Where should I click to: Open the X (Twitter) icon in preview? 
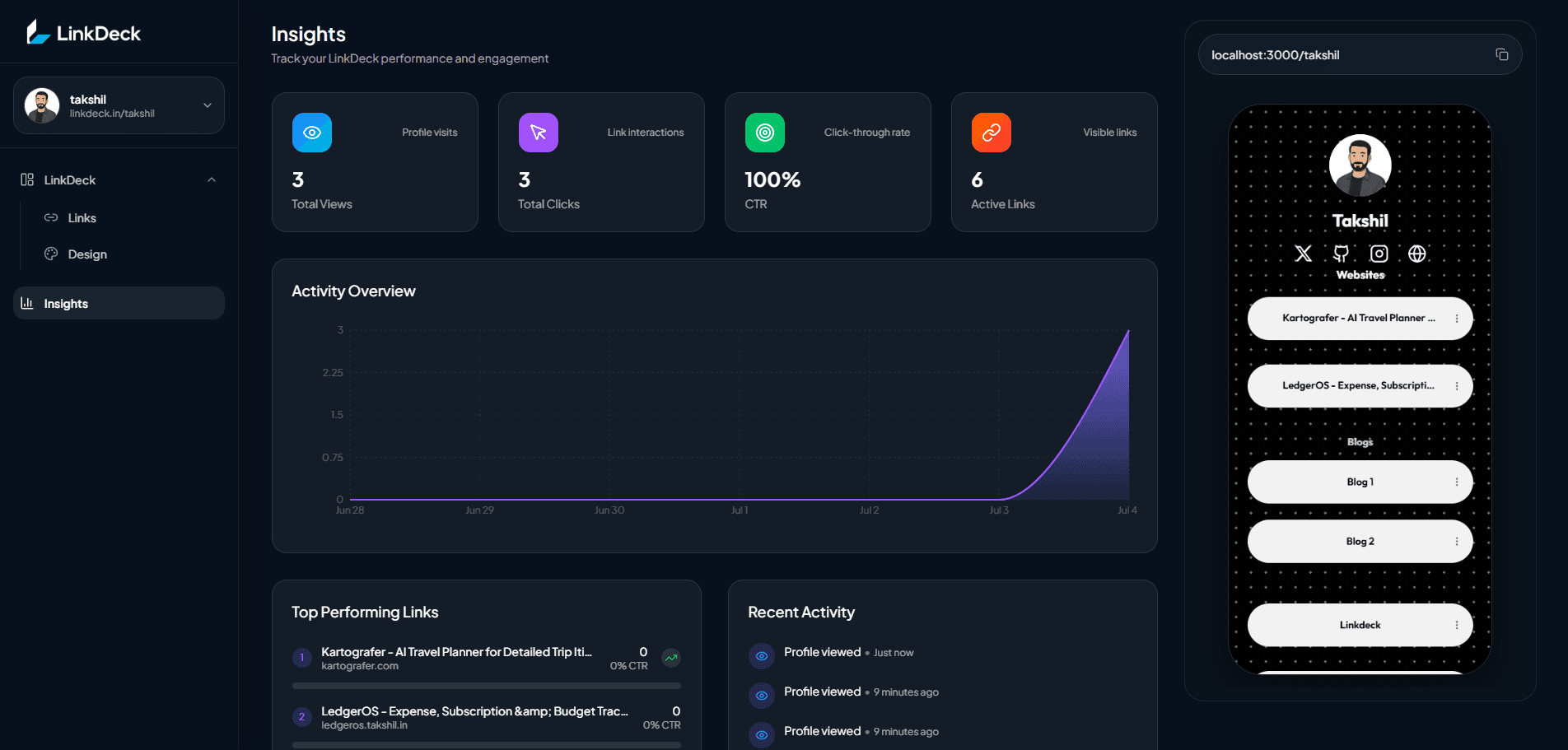1303,254
